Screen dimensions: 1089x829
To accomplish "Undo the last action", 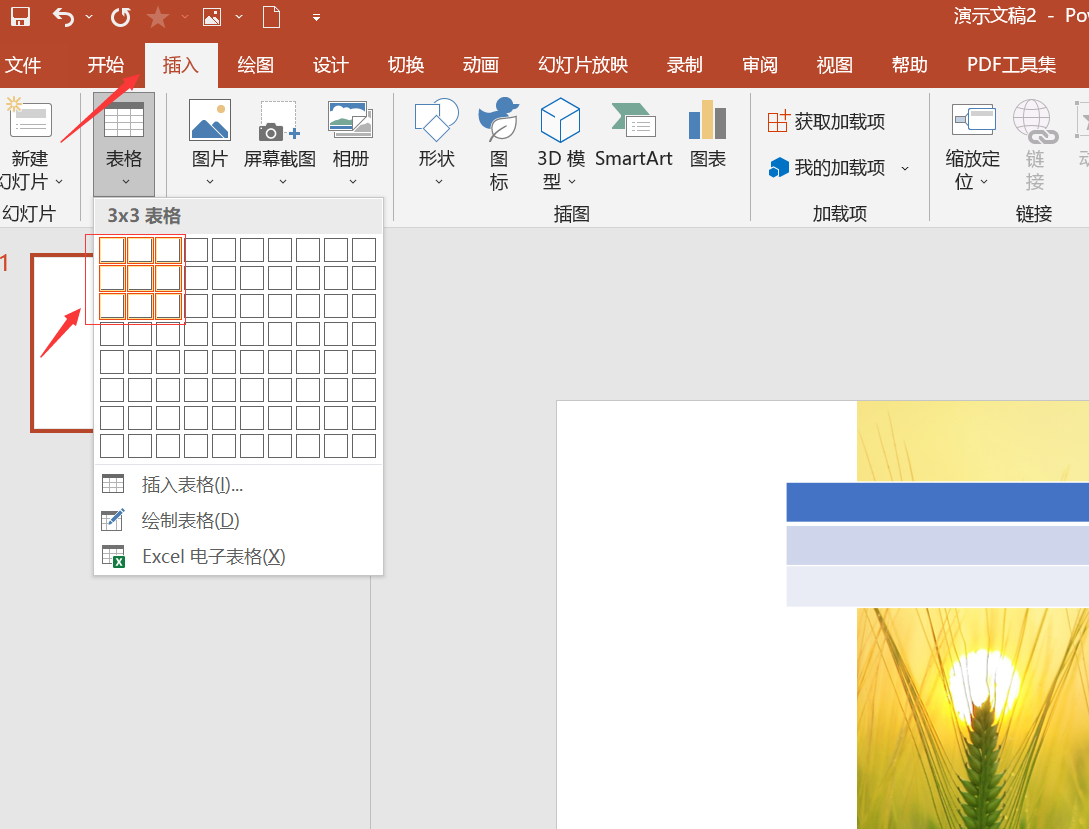I will (x=63, y=17).
